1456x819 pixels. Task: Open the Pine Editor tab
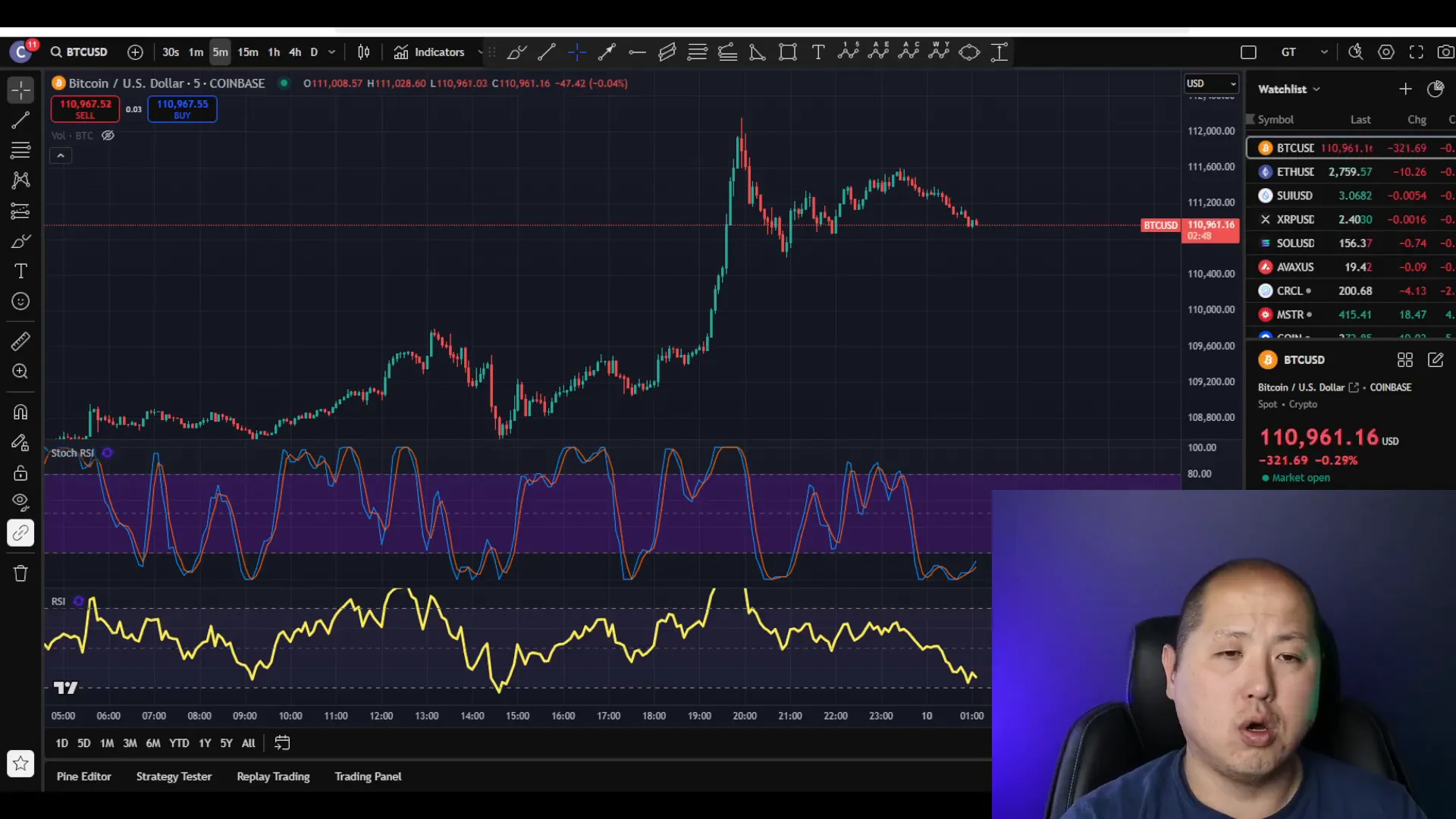coord(83,777)
